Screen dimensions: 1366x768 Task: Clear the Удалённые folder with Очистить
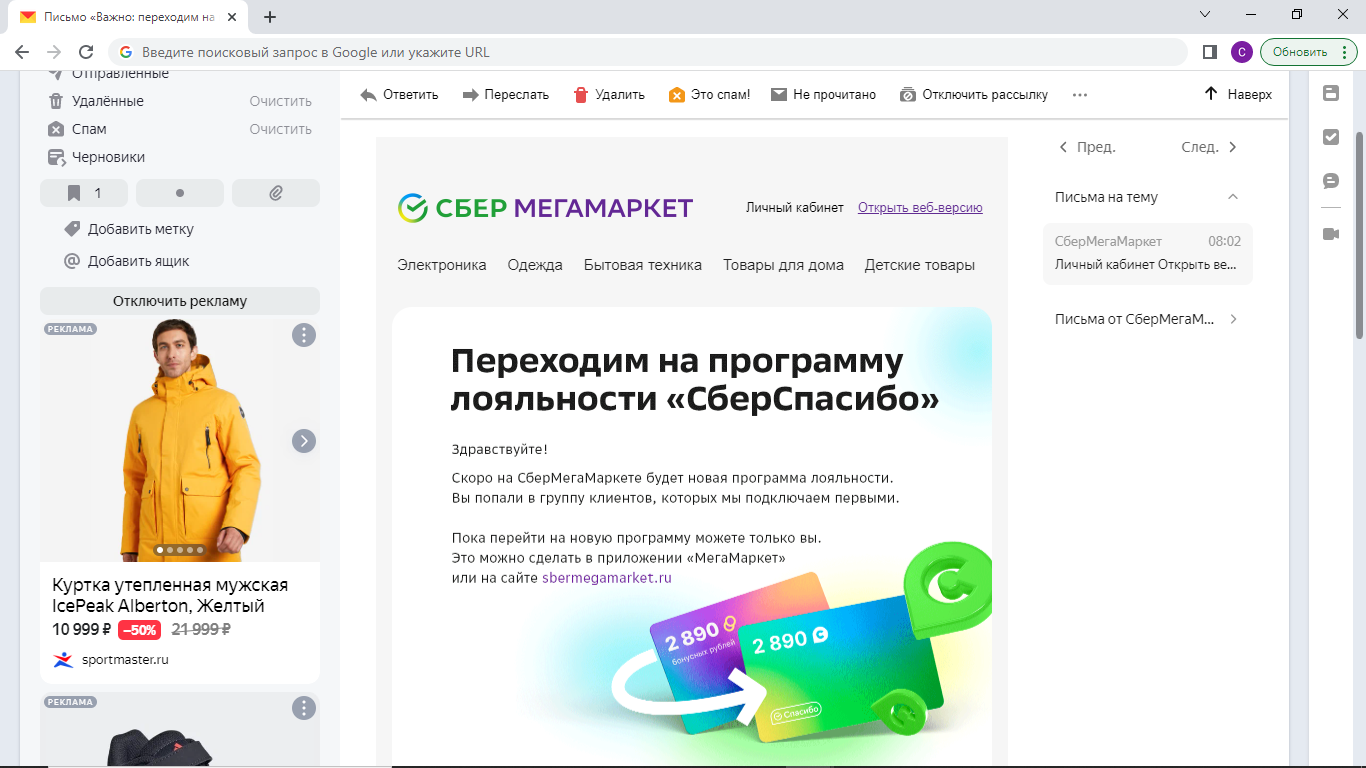(x=281, y=101)
